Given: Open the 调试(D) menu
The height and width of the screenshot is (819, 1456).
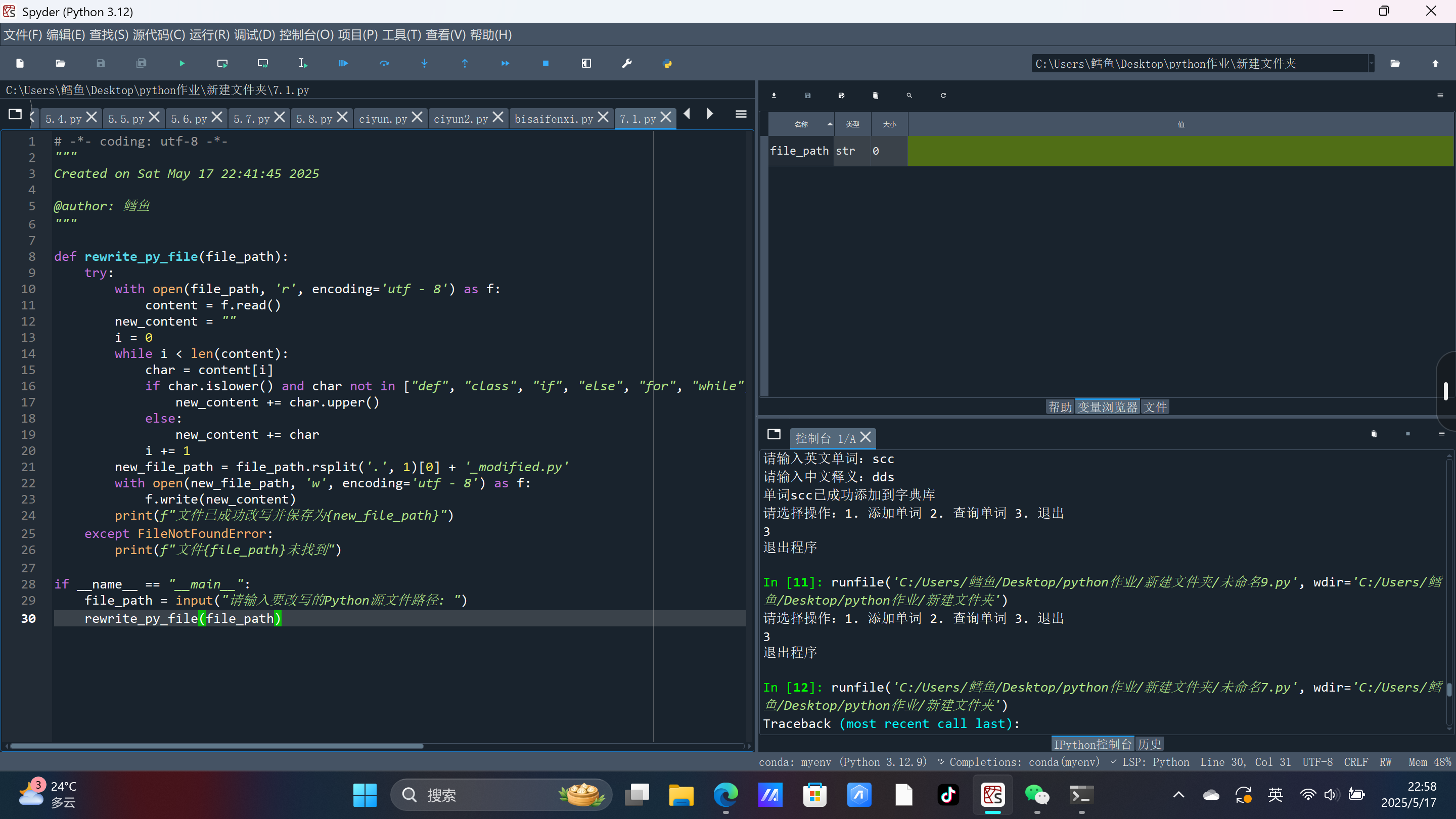Looking at the screenshot, I should coord(254,35).
